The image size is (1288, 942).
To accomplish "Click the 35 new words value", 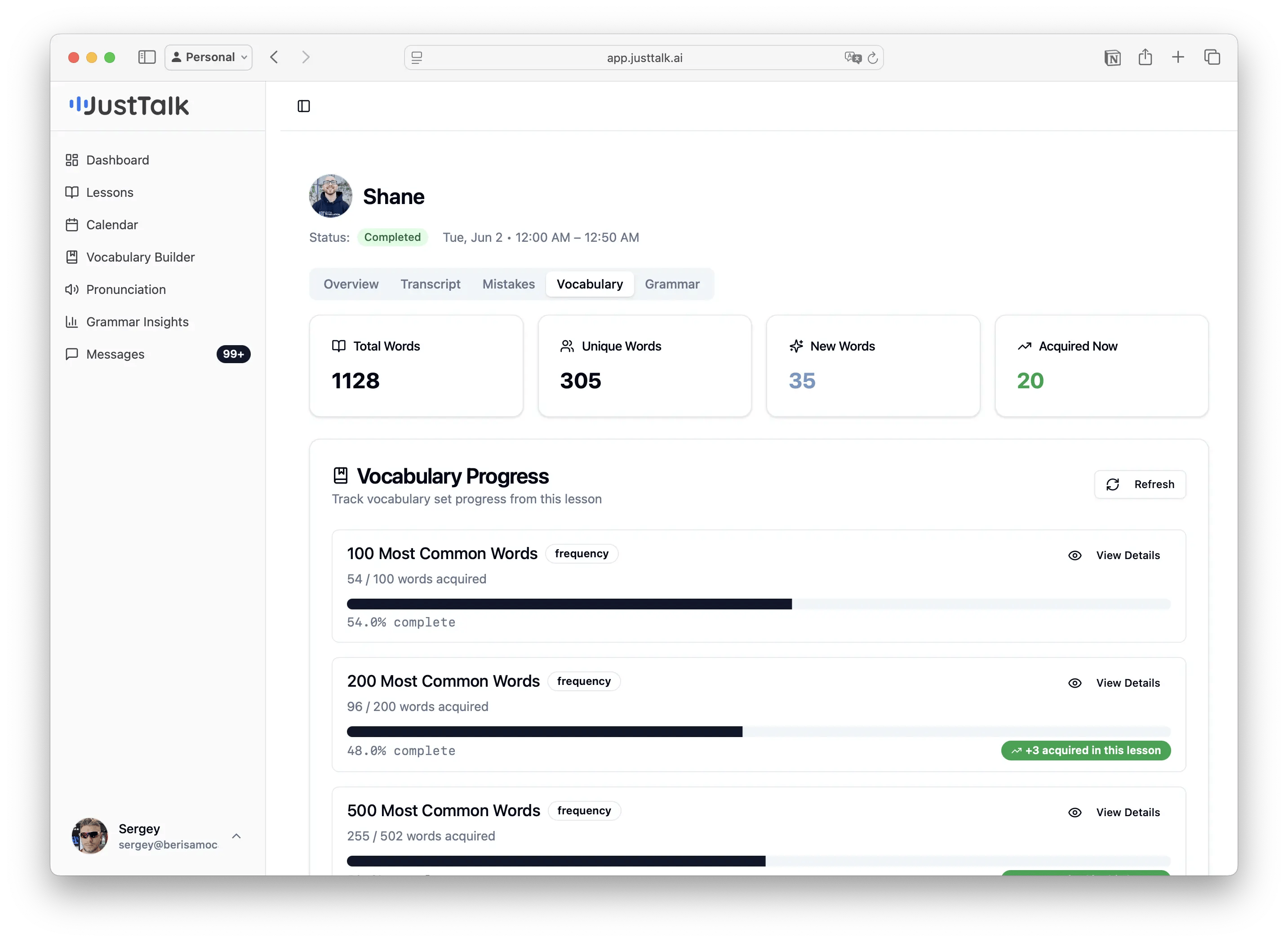I will pos(802,381).
